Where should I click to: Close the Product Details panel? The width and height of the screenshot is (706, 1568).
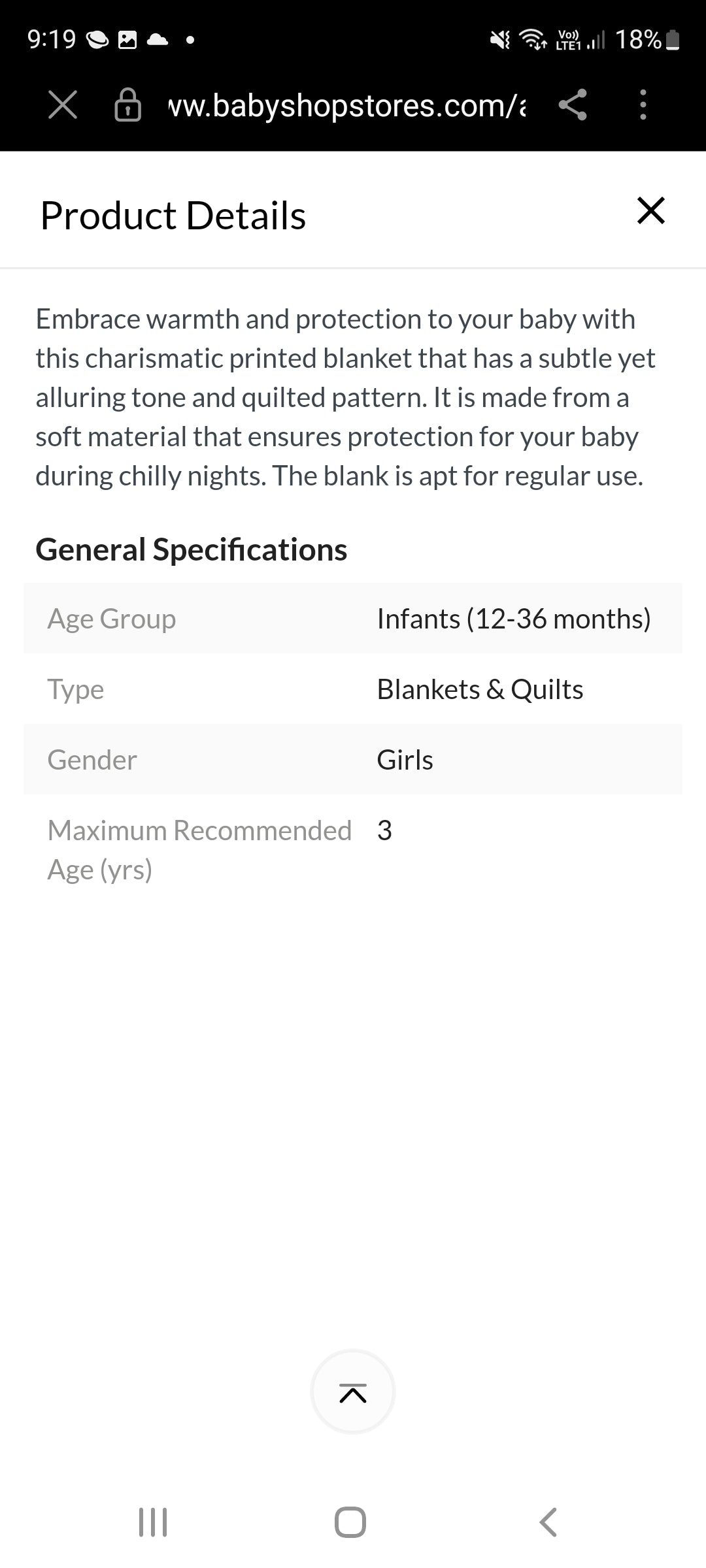tap(650, 211)
